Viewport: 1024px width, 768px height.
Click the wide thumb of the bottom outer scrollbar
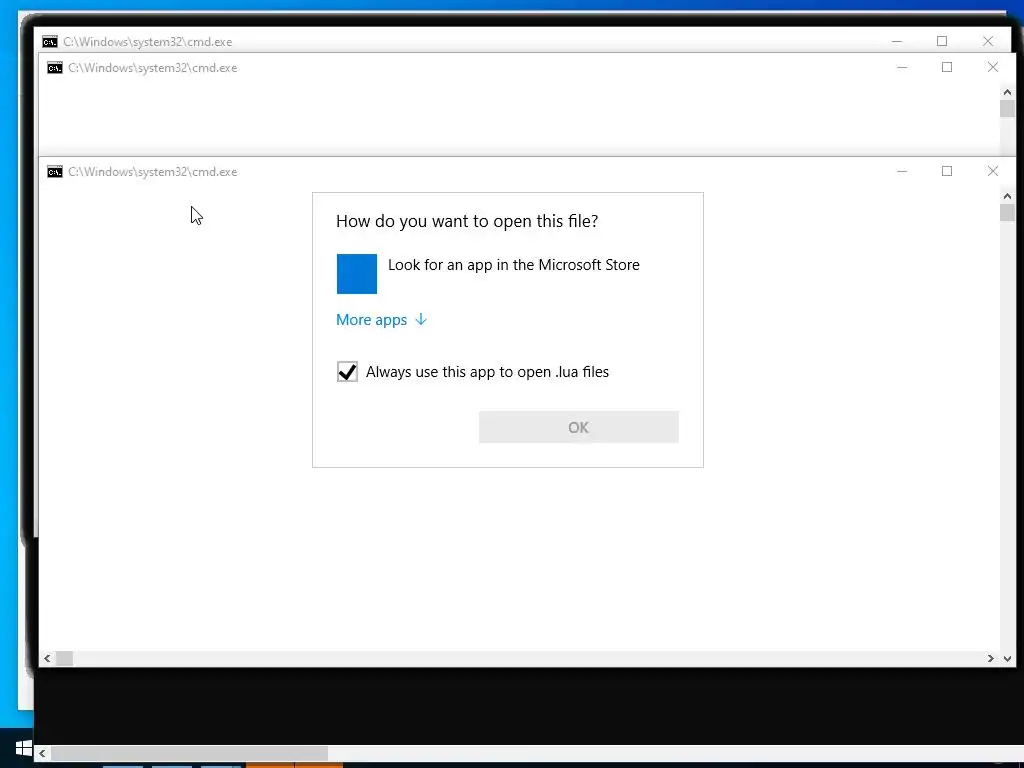189,754
